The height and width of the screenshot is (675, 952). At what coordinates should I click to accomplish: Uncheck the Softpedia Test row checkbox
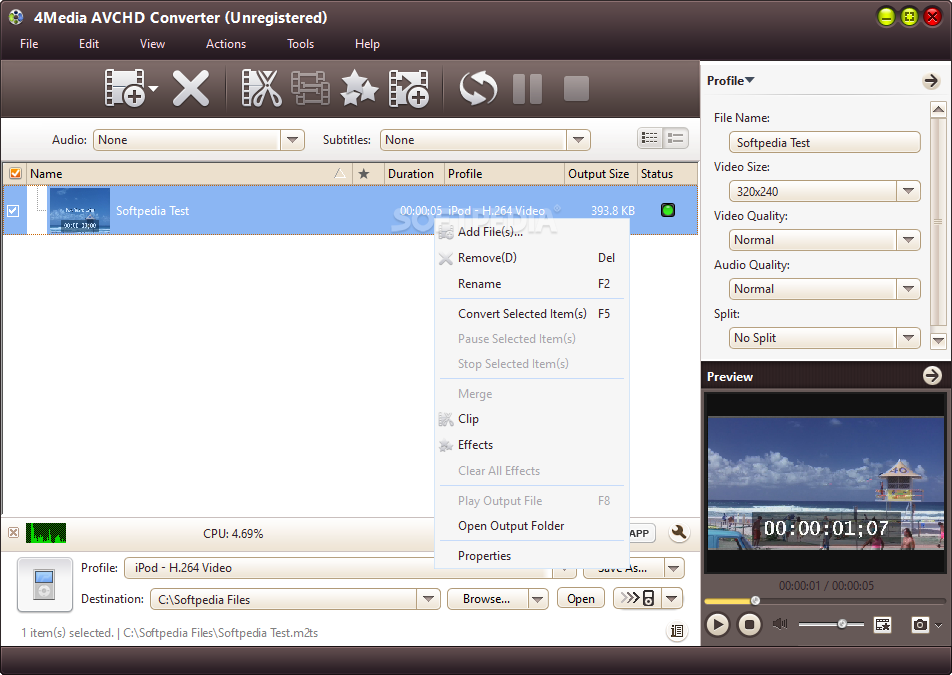pos(13,211)
